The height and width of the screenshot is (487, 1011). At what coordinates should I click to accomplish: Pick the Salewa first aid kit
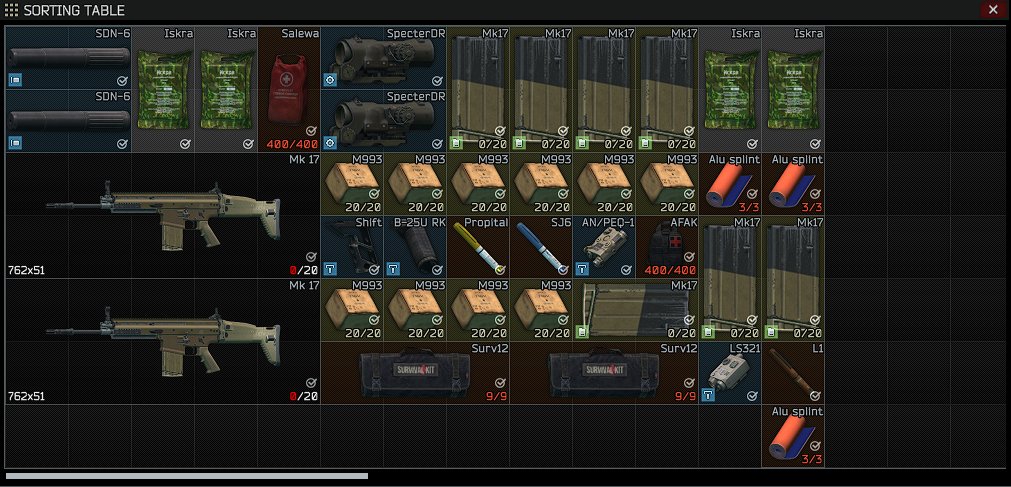click(x=289, y=89)
